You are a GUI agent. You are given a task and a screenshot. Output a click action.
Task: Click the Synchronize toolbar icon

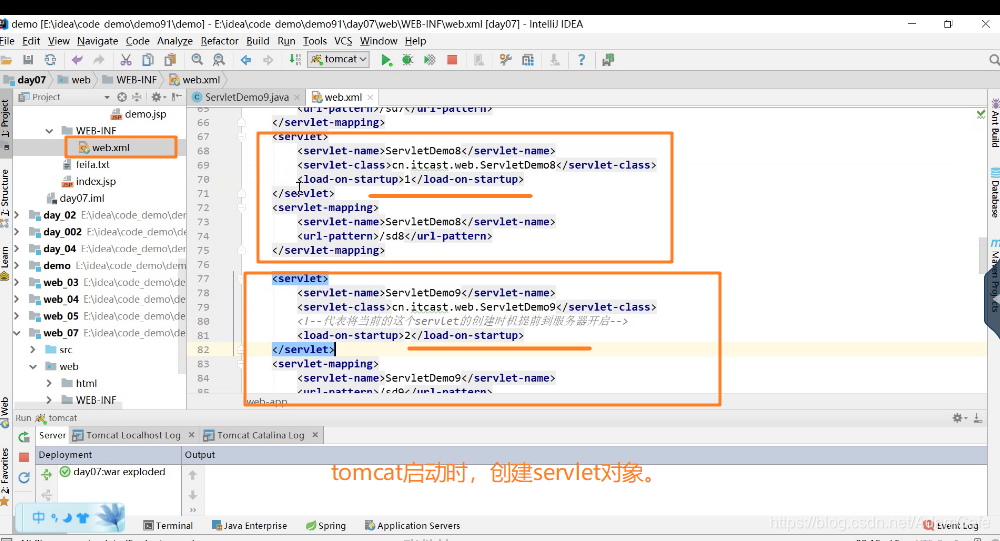(50, 59)
